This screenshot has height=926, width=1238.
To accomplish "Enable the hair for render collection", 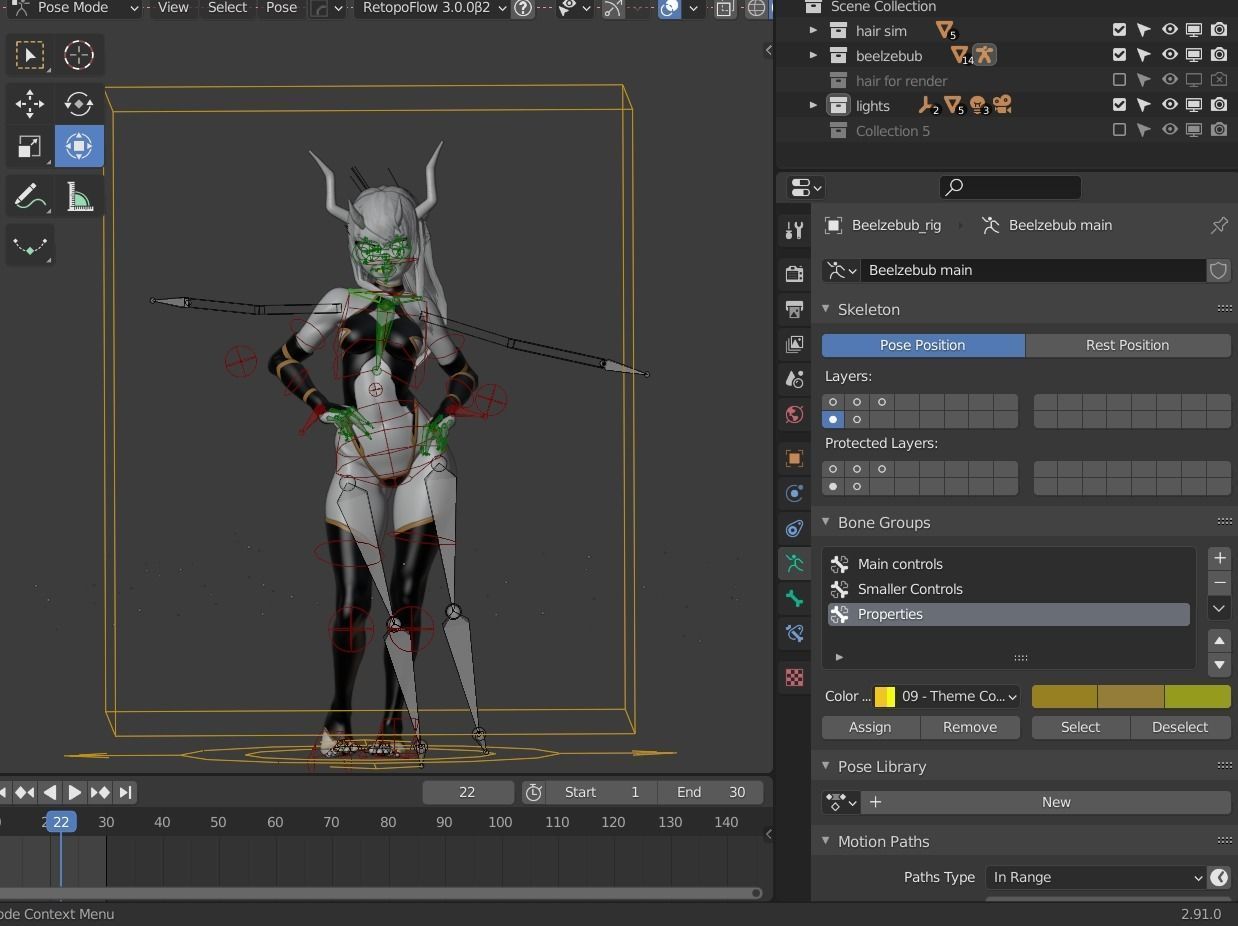I will pos(1119,80).
